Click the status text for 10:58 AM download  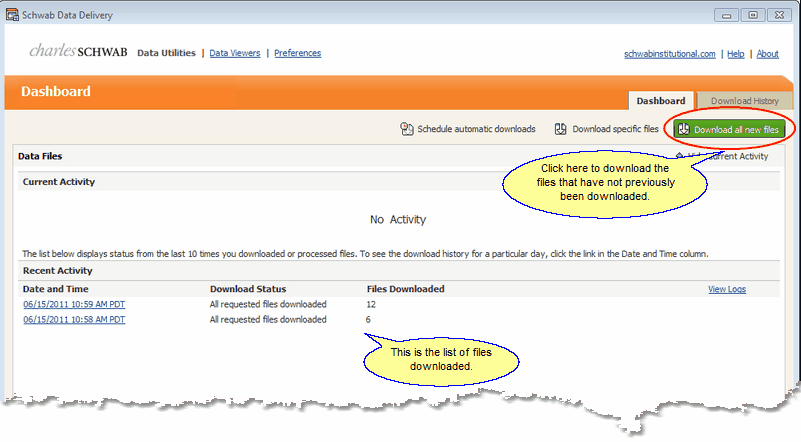point(268,320)
